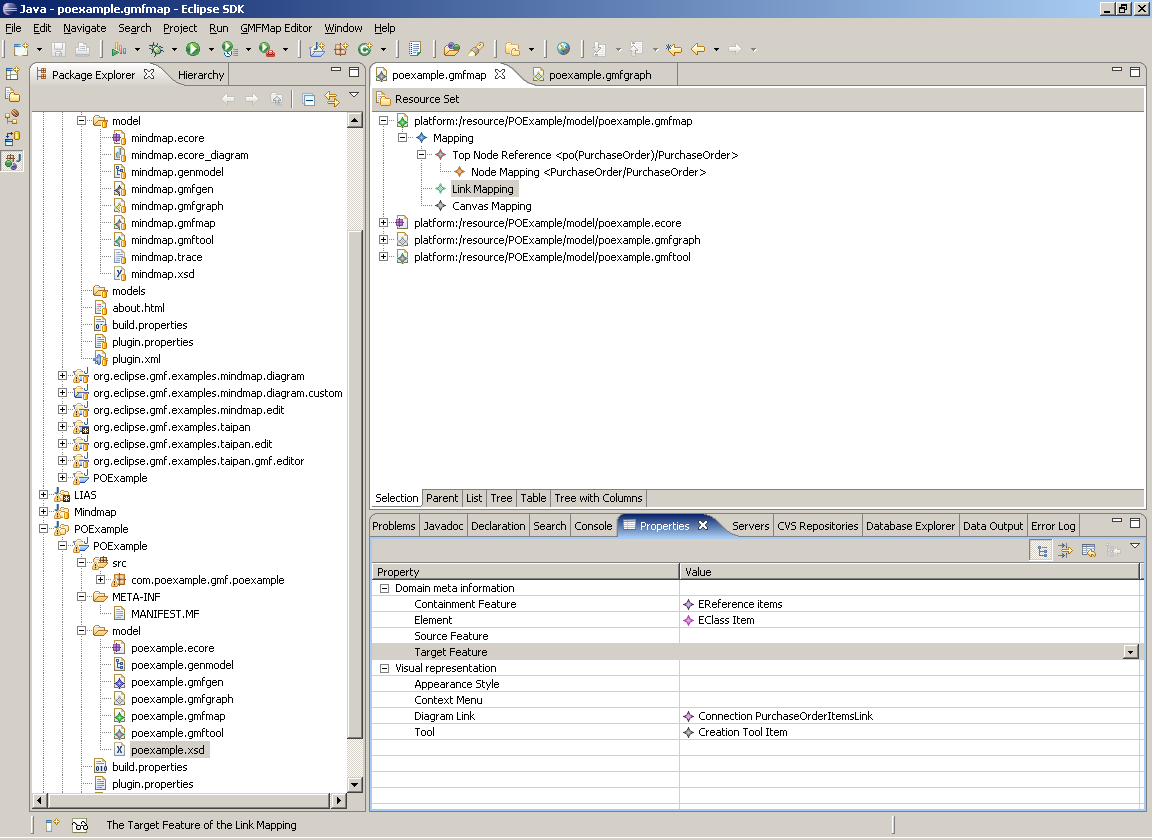Close the poexample.gmfmap editor tab
This screenshot has height=840, width=1152.
click(x=500, y=74)
